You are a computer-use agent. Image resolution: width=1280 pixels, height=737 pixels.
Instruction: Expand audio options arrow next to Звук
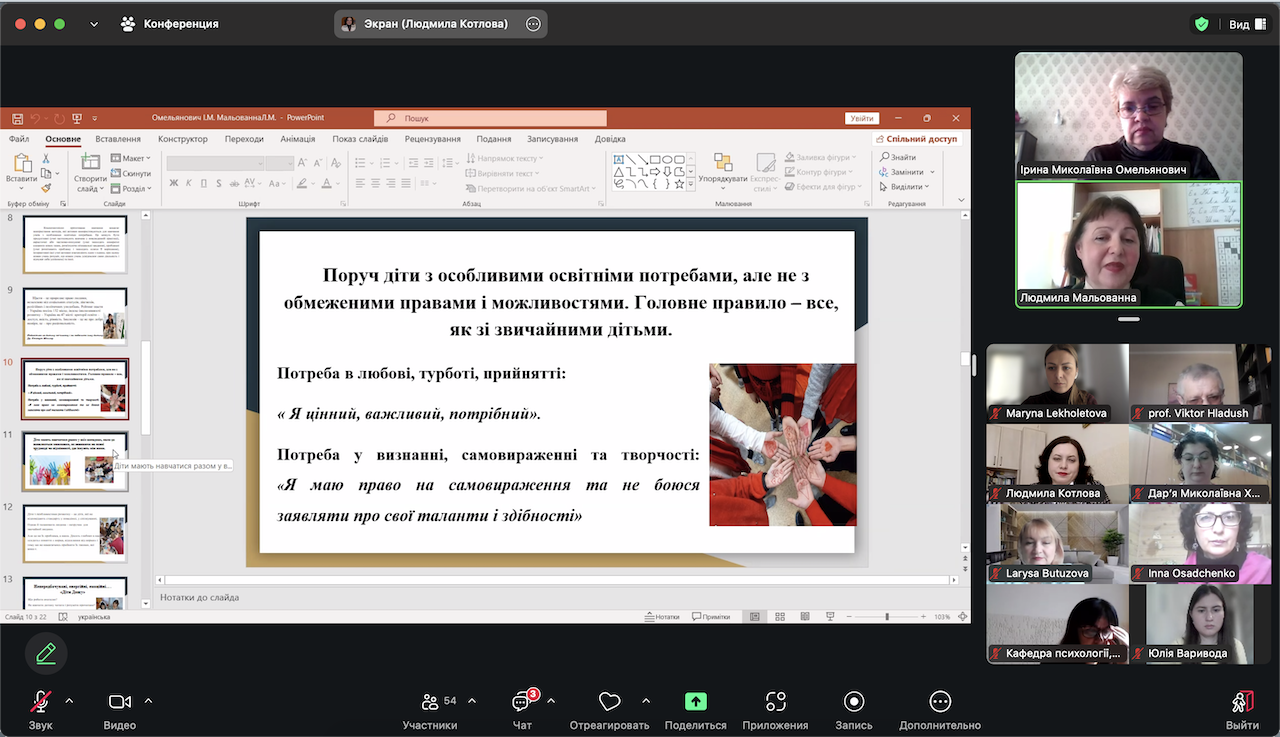coord(69,700)
